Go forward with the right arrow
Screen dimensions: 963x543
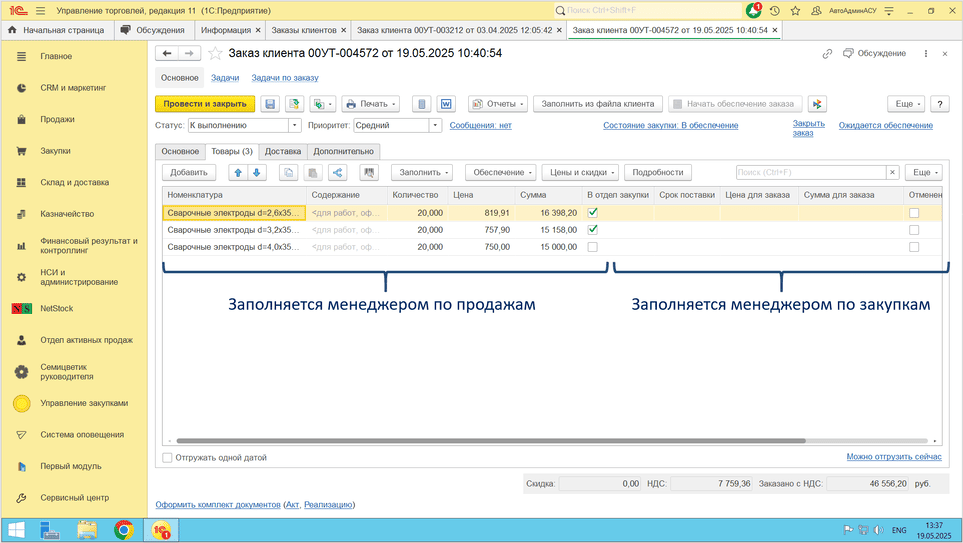click(189, 53)
